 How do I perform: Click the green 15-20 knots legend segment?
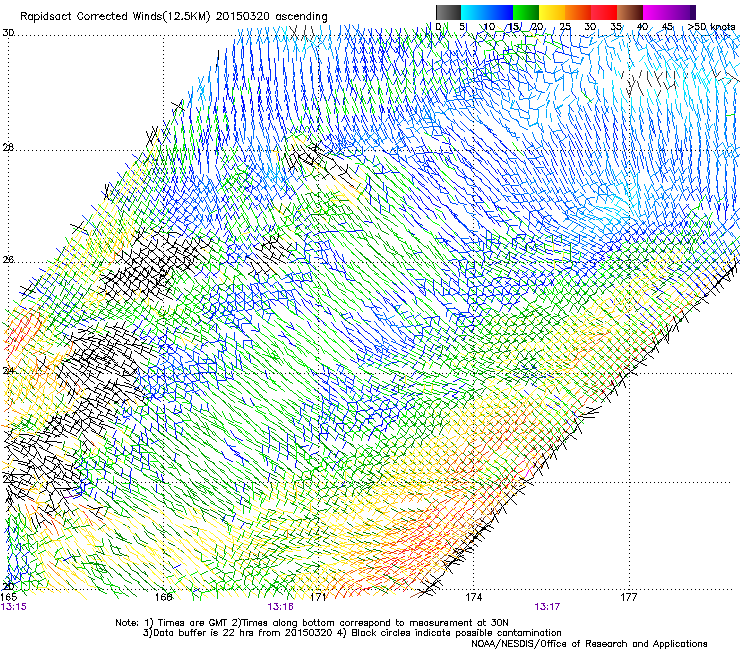point(526,12)
